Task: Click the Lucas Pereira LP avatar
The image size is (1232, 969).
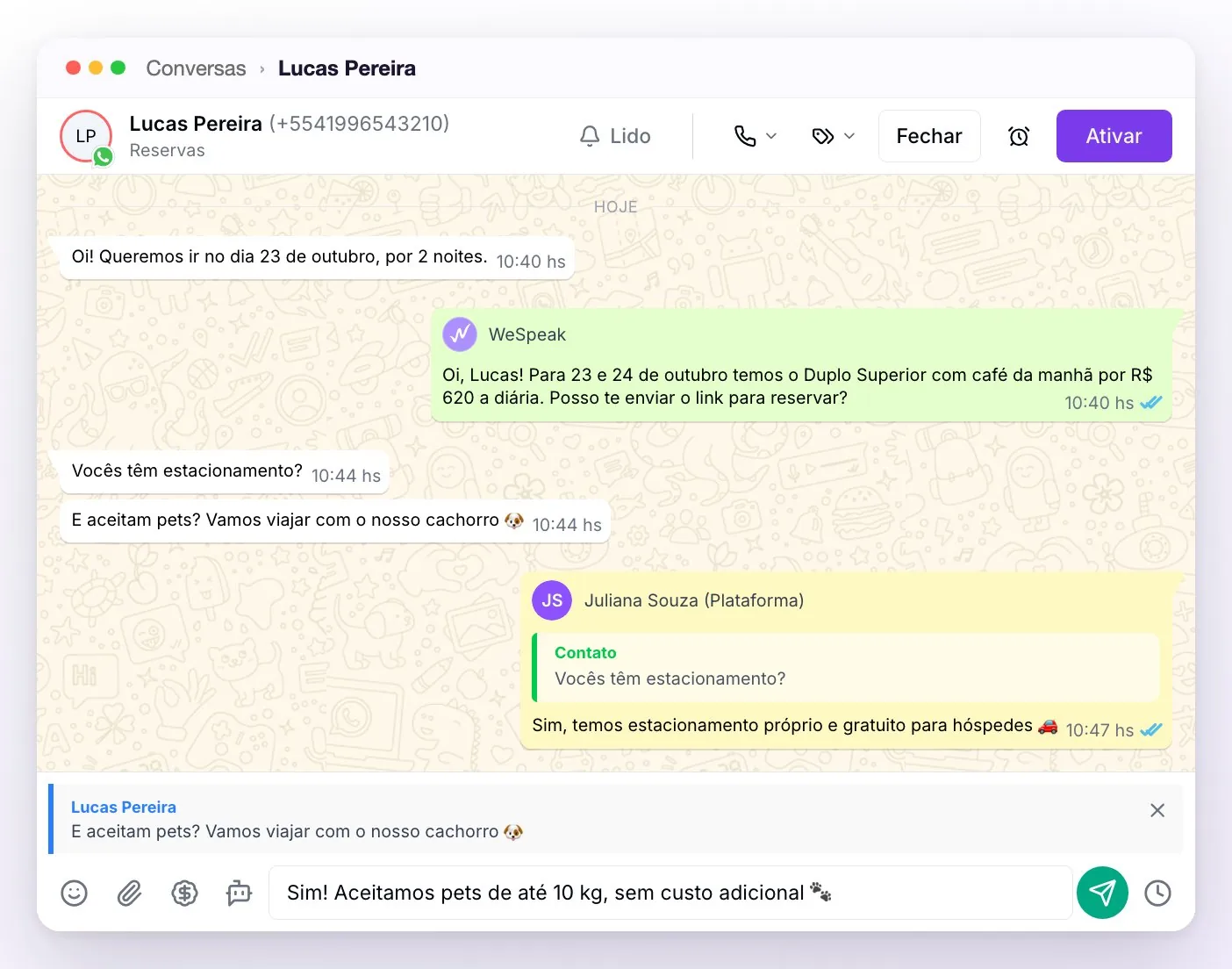Action: click(86, 136)
